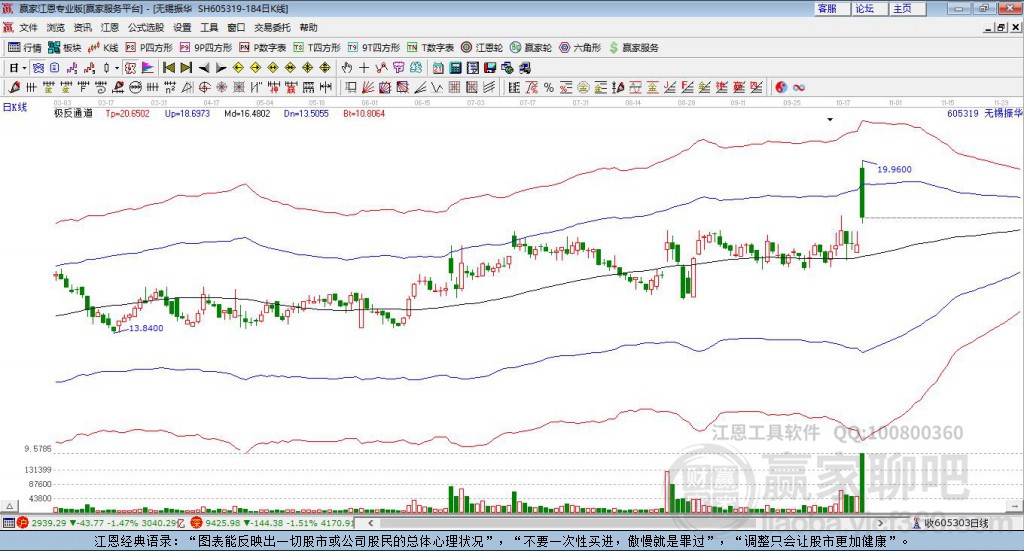Click Shanghai index 2939.29 status entry
Viewport: 1024px width, 551px height.
101,523
